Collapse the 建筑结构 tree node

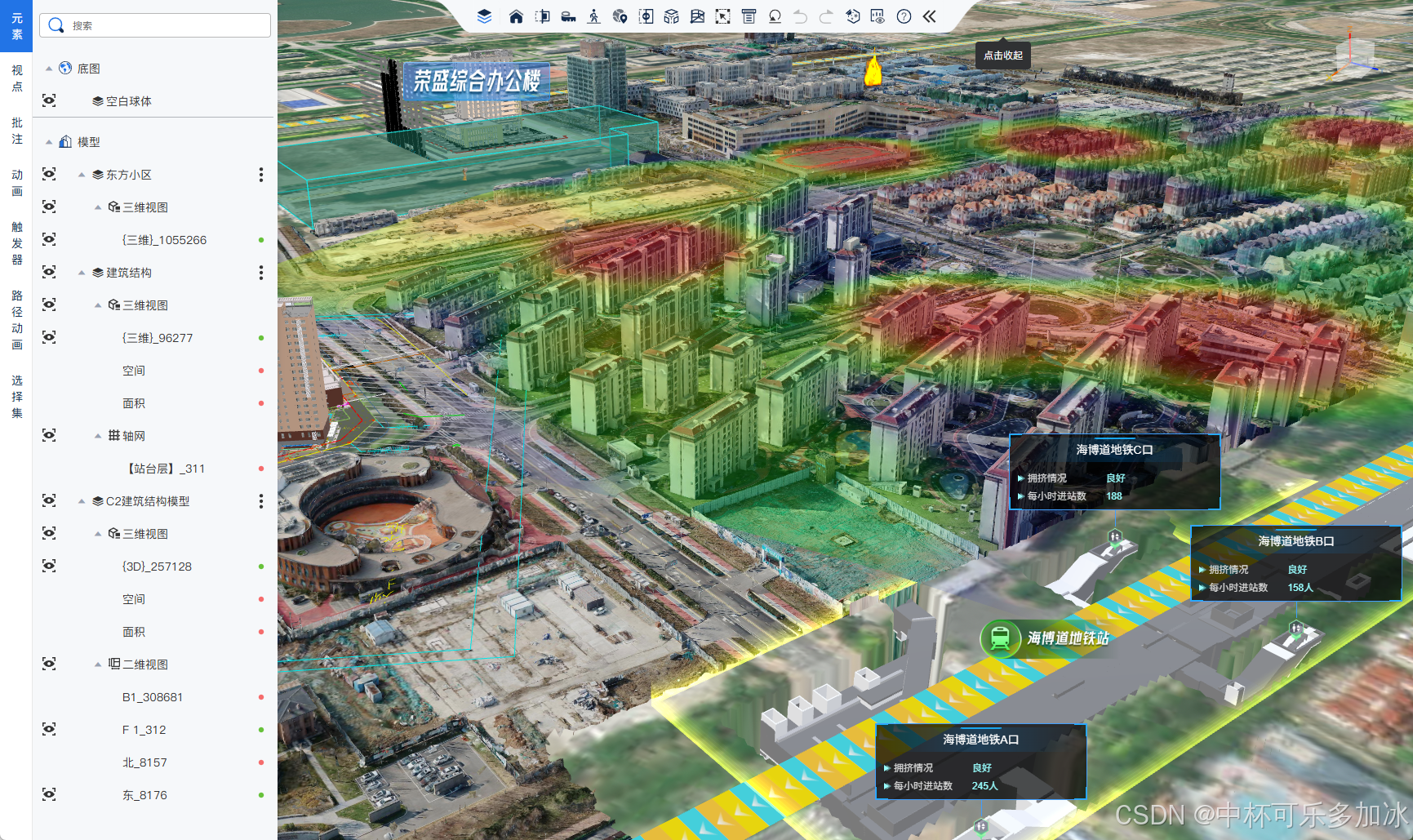click(82, 273)
